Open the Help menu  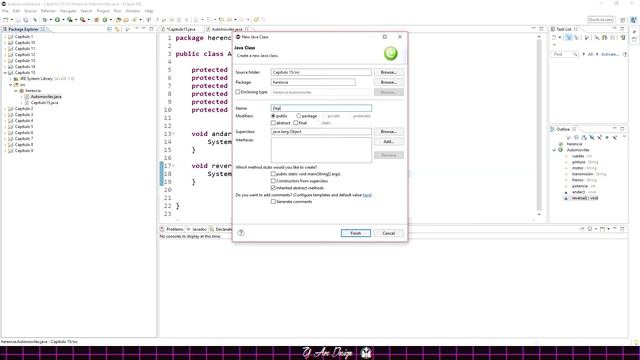point(149,11)
